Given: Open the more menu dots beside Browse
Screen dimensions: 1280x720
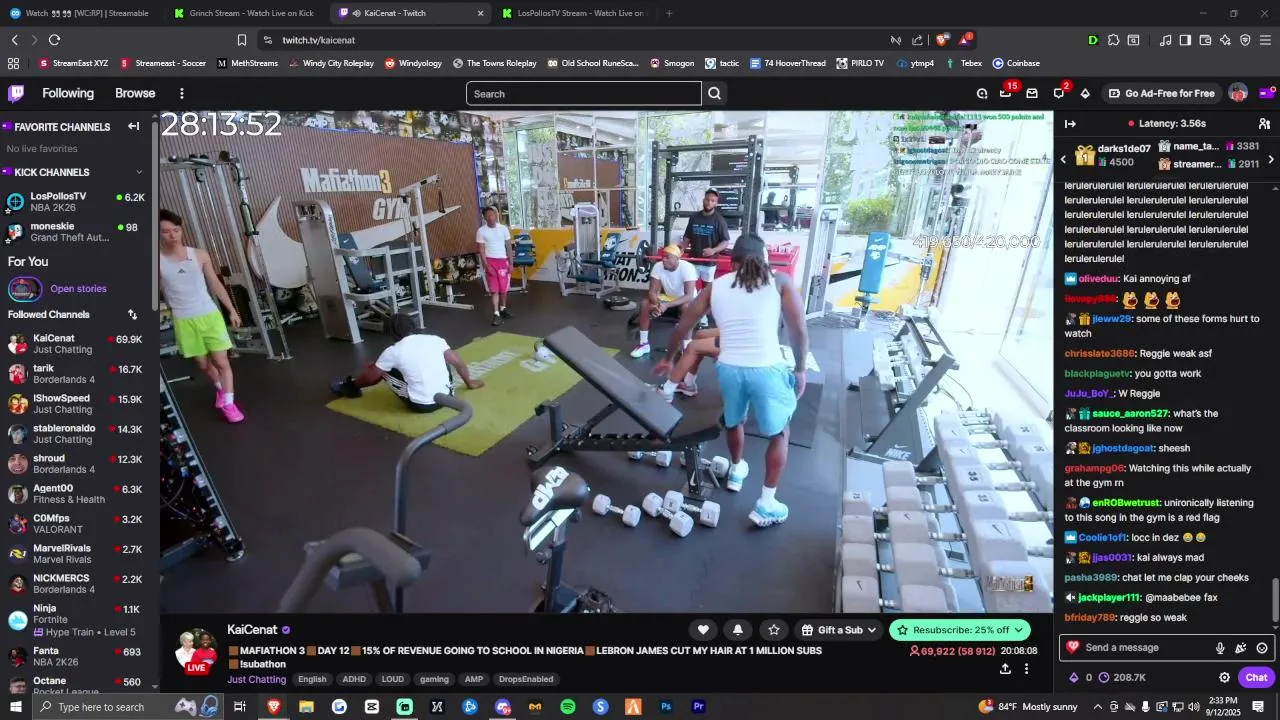Looking at the screenshot, I should 181,93.
